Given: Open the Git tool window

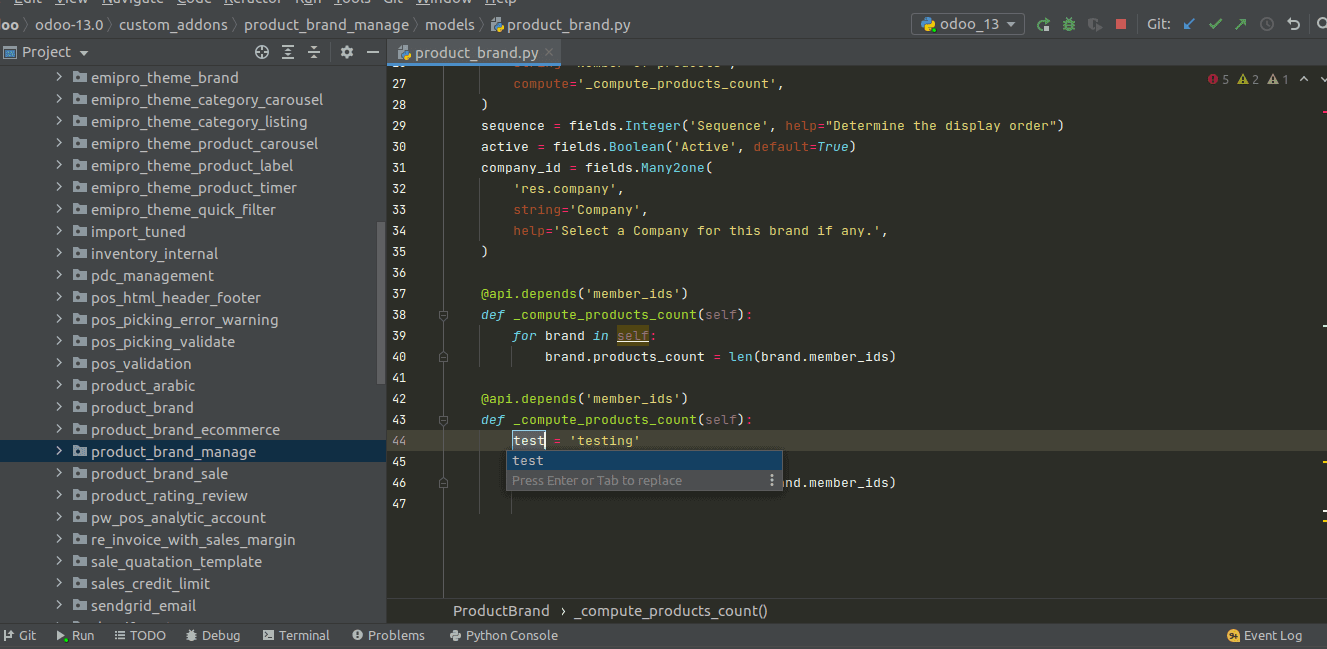Looking at the screenshot, I should 19,635.
